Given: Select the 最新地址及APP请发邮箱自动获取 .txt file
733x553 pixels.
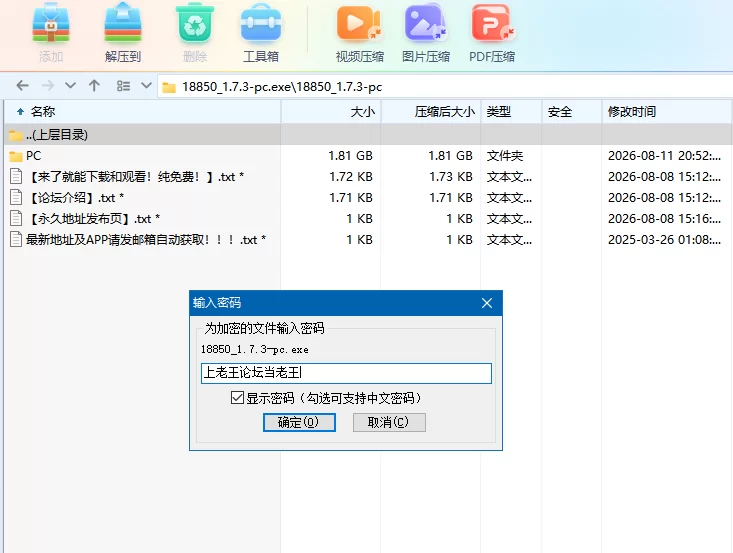Looking at the screenshot, I should pyautogui.click(x=368, y=240).
